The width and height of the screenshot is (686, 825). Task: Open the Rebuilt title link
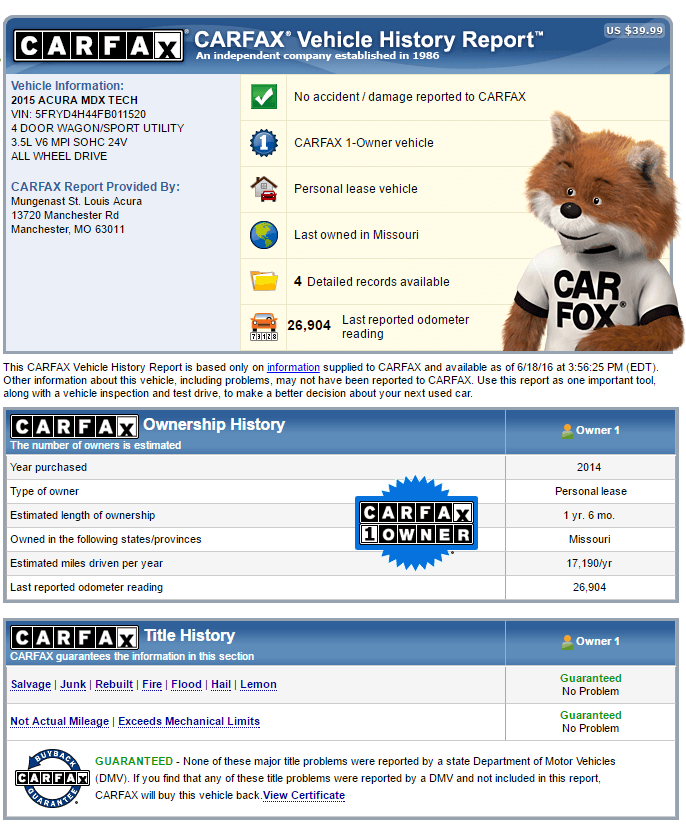[114, 684]
